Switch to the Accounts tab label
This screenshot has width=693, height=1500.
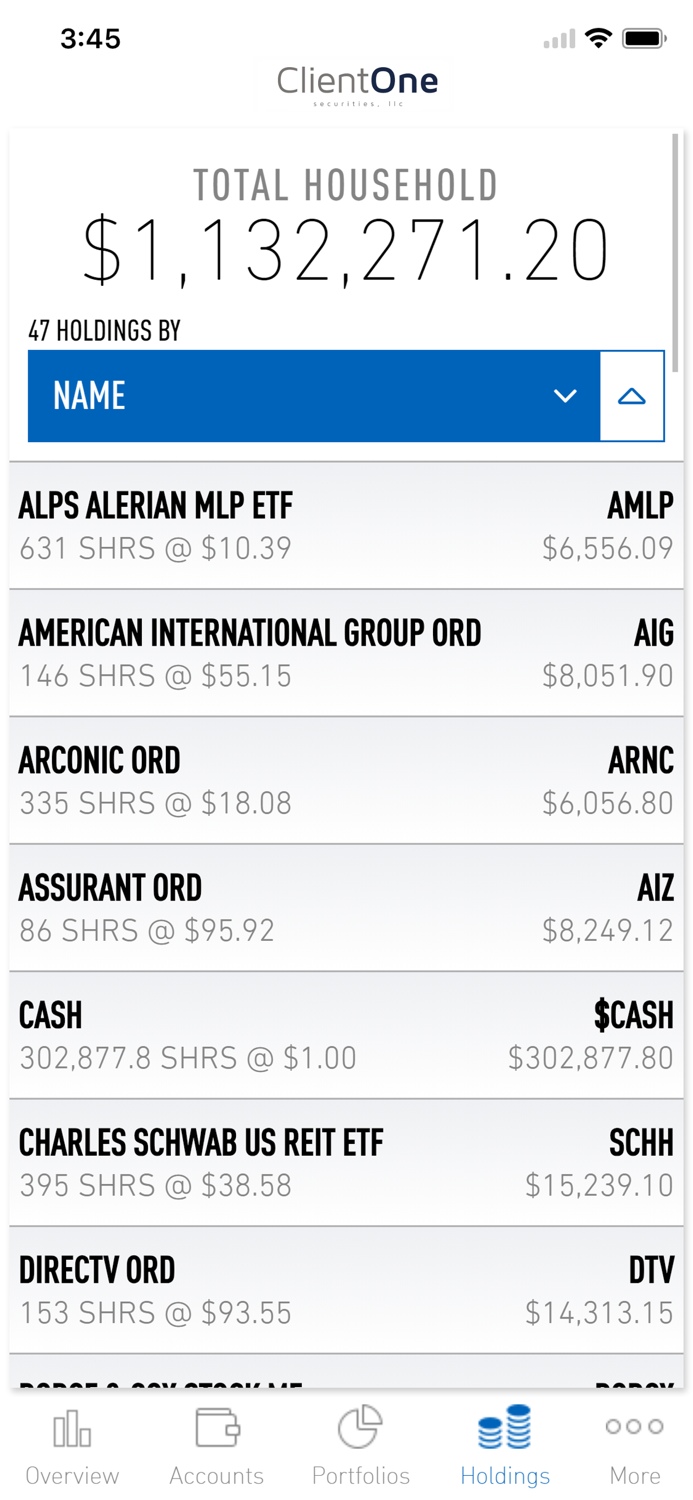(x=217, y=1476)
